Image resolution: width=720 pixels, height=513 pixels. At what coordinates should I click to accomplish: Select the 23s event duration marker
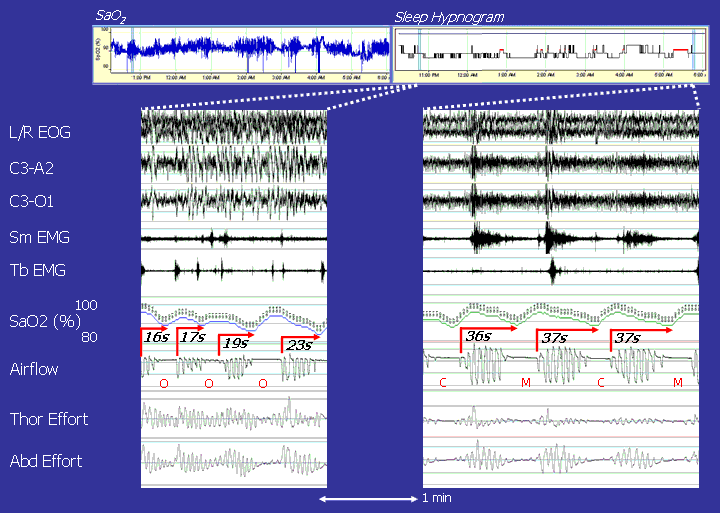(297, 345)
